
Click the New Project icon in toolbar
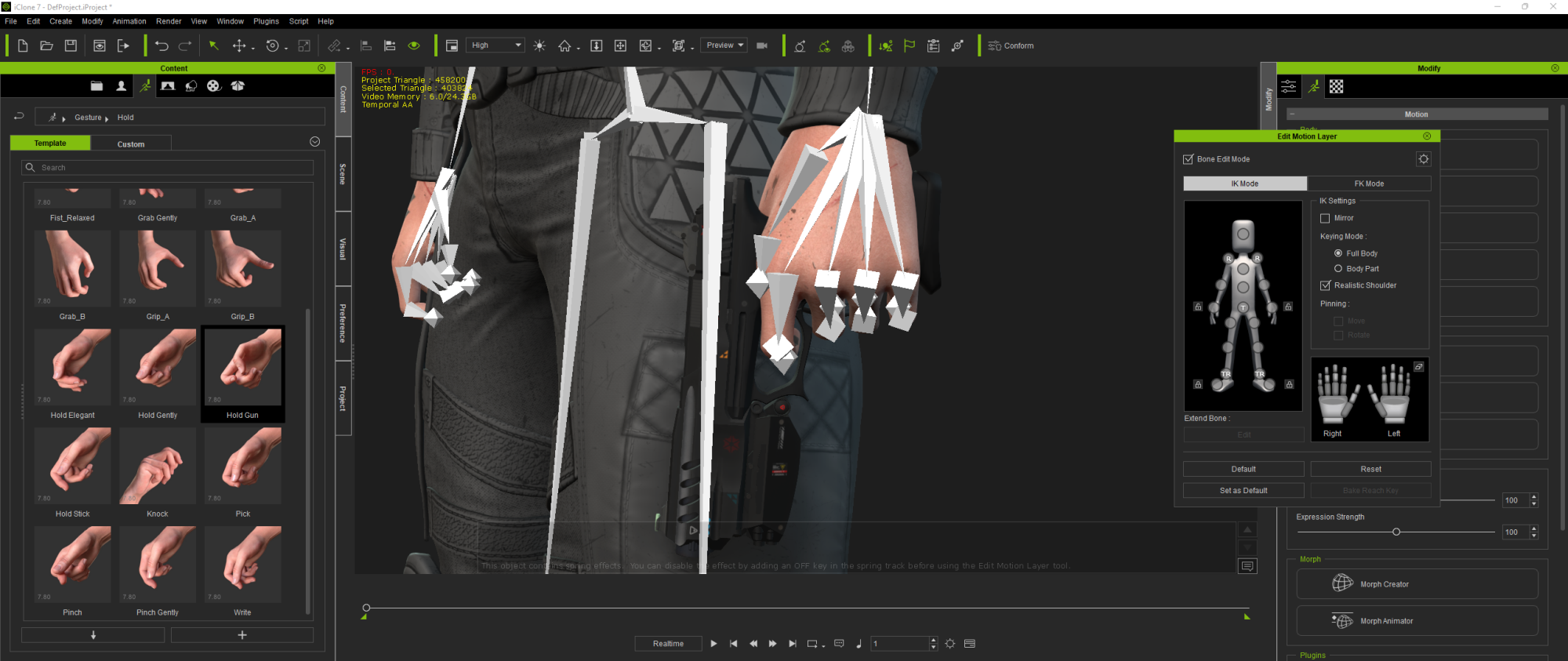pos(23,45)
